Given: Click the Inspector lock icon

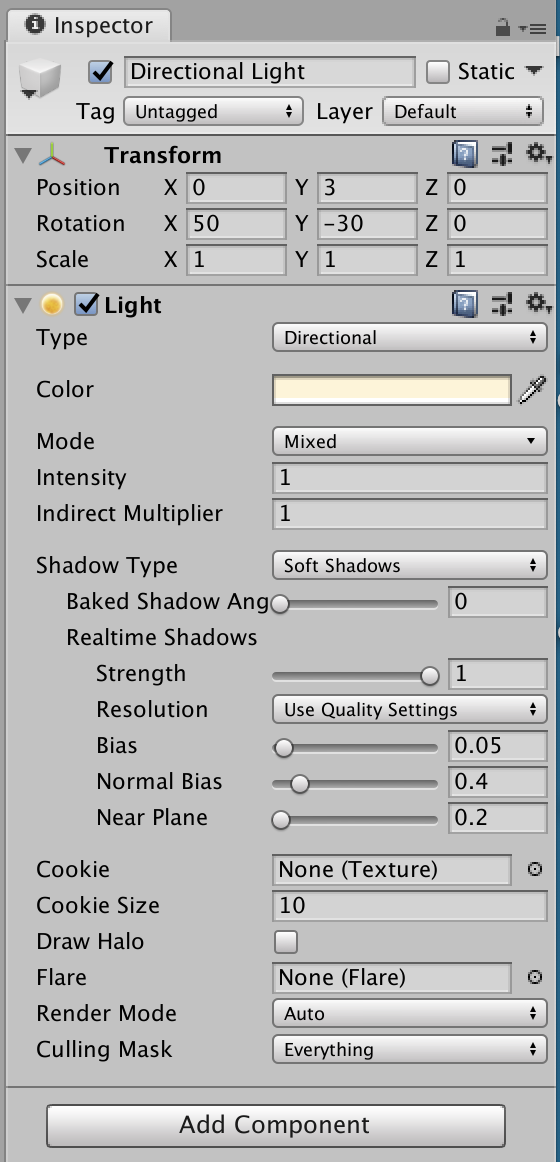Looking at the screenshot, I should pyautogui.click(x=502, y=27).
